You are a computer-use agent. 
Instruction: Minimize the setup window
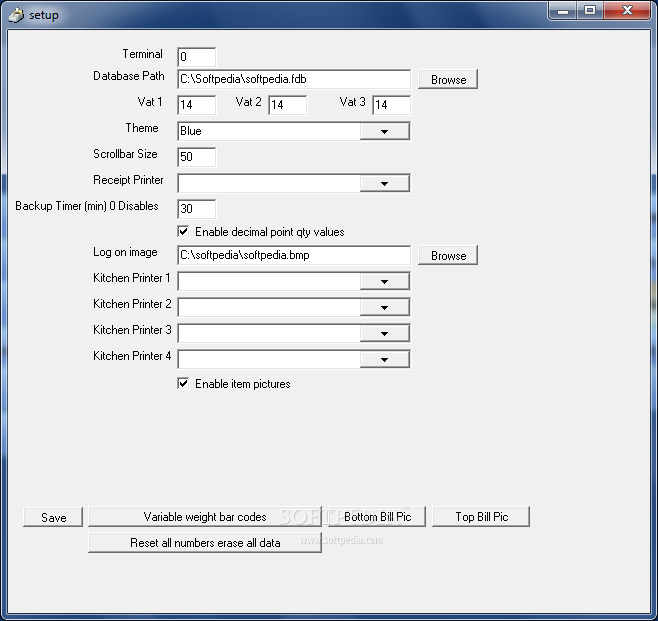click(563, 10)
